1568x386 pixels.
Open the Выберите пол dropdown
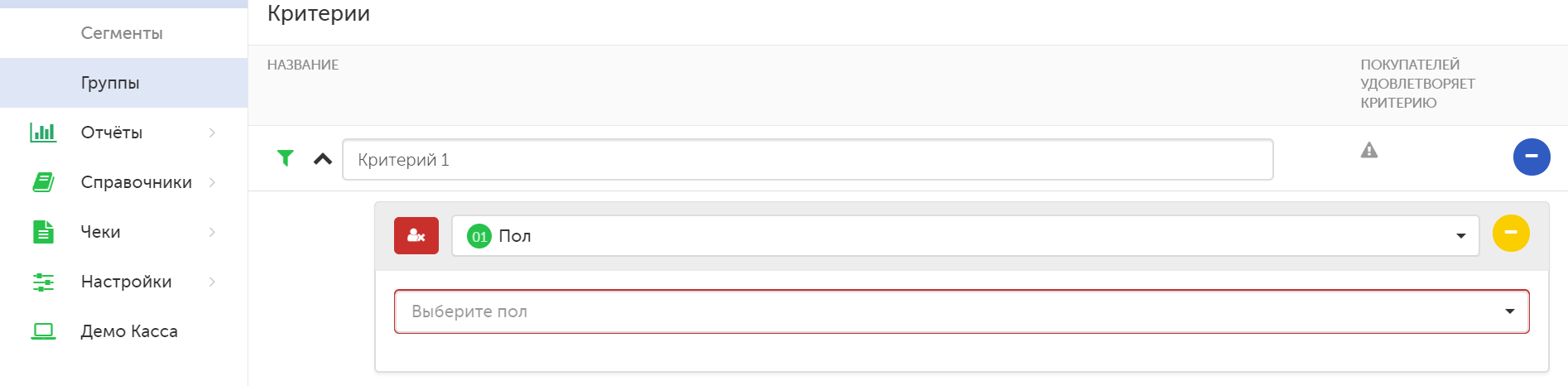[x=962, y=311]
